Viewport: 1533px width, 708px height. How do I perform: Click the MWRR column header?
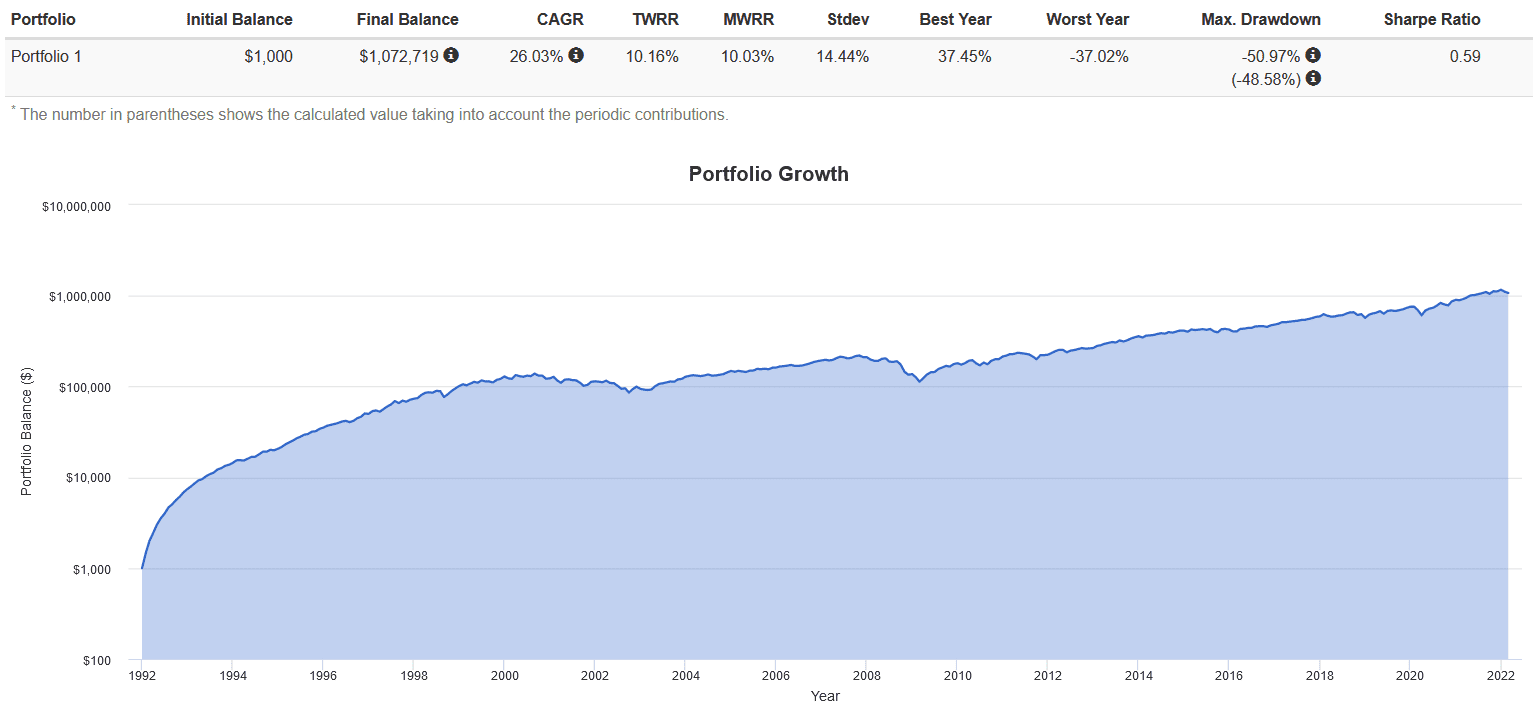click(747, 19)
